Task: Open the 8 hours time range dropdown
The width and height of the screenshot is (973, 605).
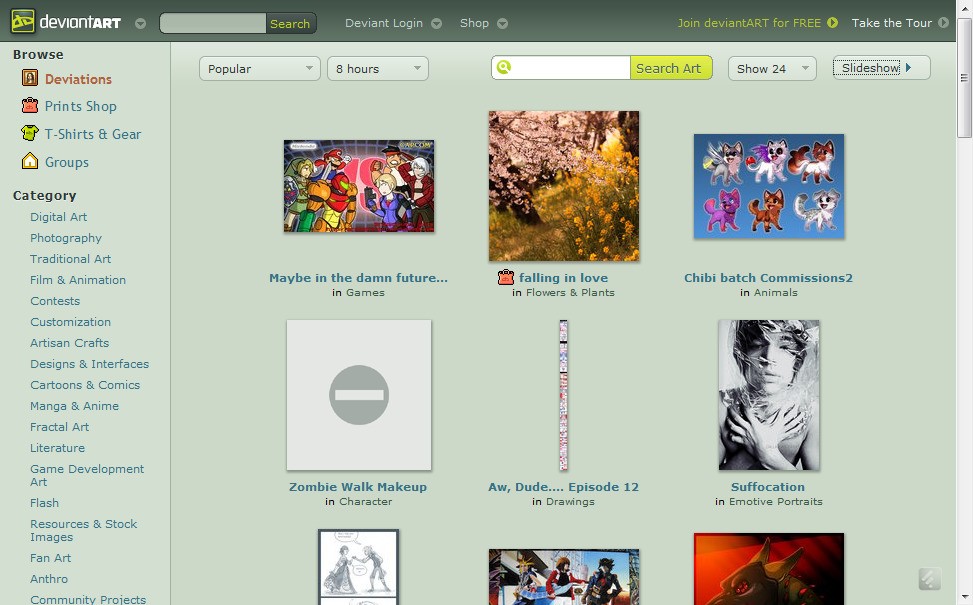Action: [377, 68]
